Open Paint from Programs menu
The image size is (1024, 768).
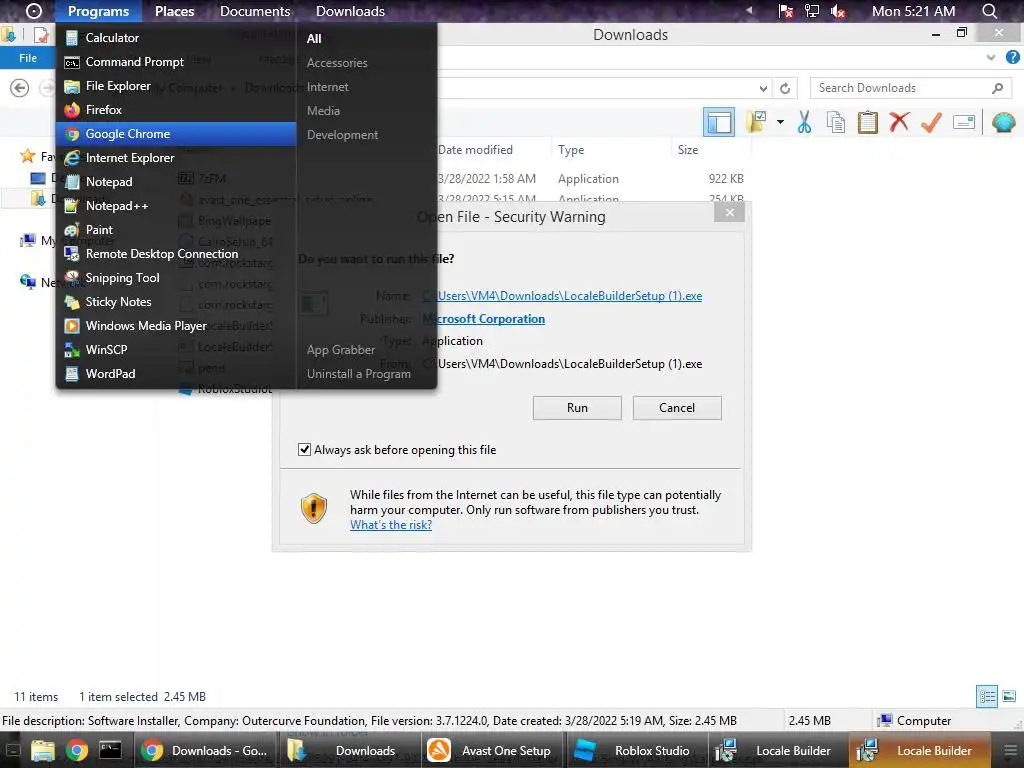pos(176,230)
